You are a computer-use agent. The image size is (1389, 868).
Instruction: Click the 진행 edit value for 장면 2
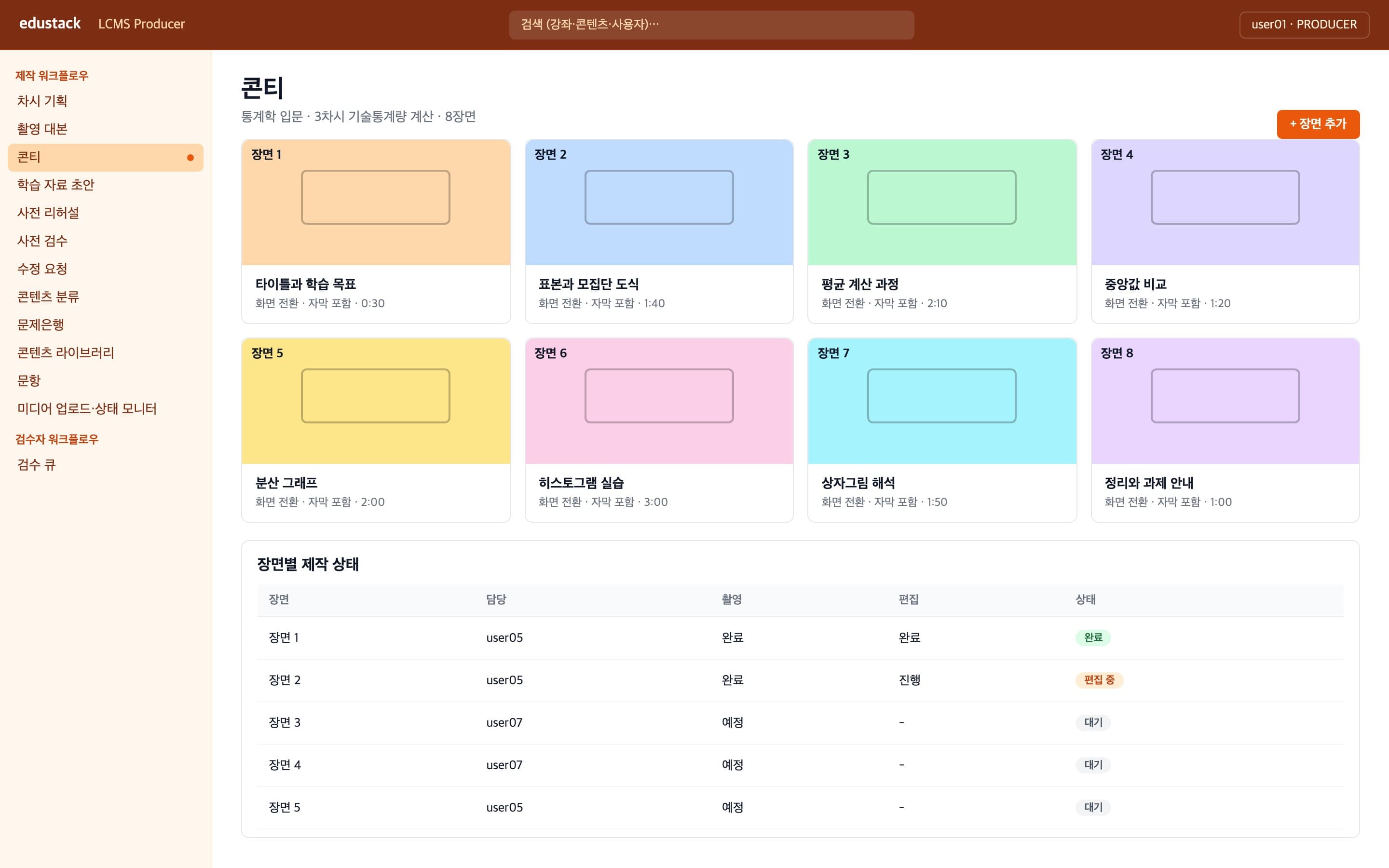pyautogui.click(x=909, y=680)
